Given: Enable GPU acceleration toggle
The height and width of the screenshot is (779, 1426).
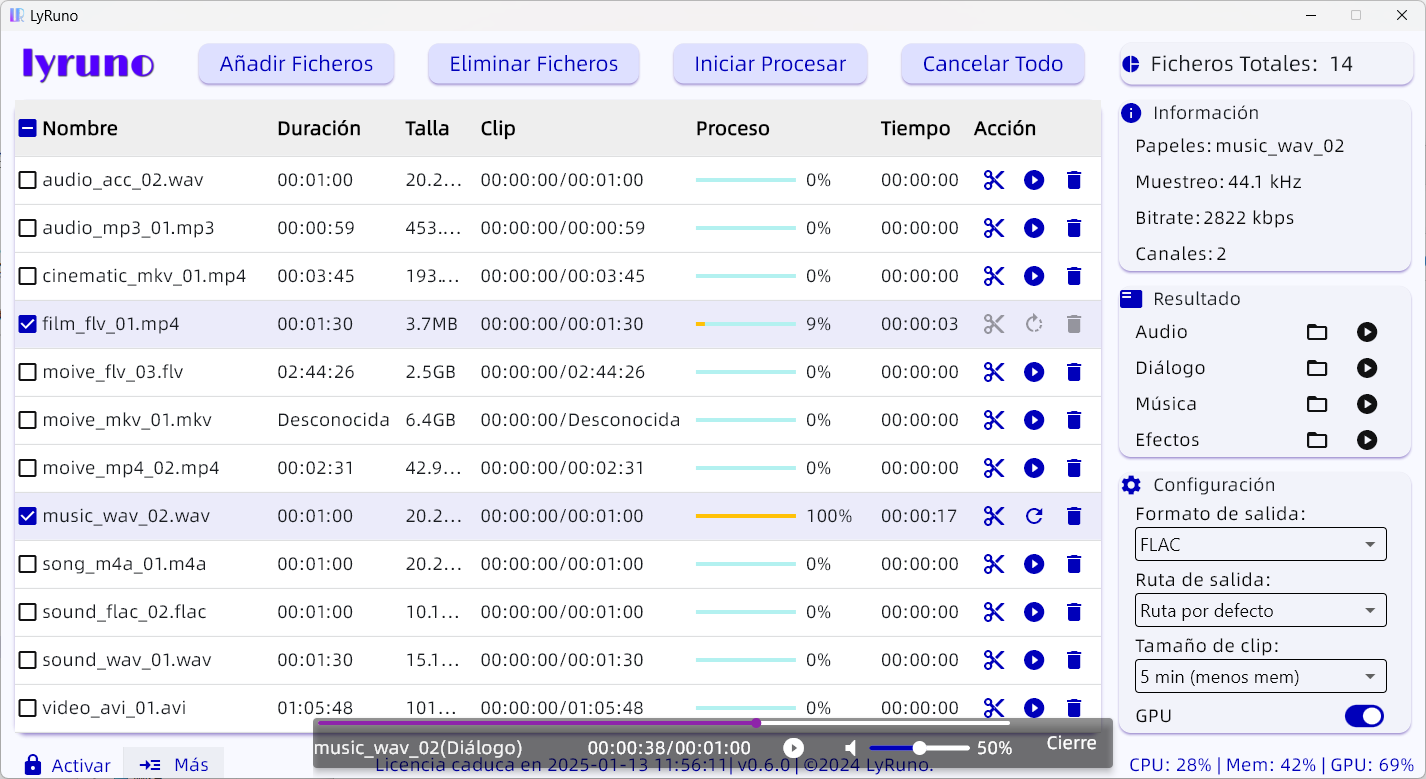Looking at the screenshot, I should click(1363, 716).
